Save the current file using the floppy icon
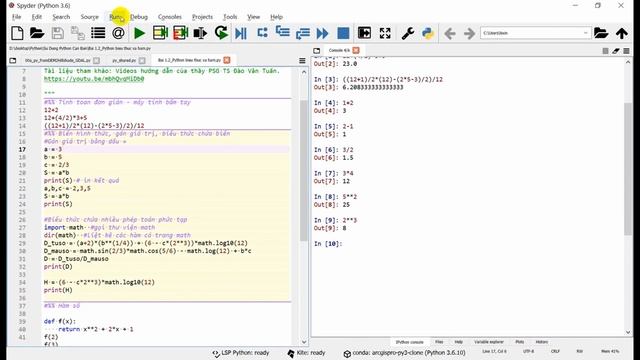This screenshot has height=360, width=640. 58,33
